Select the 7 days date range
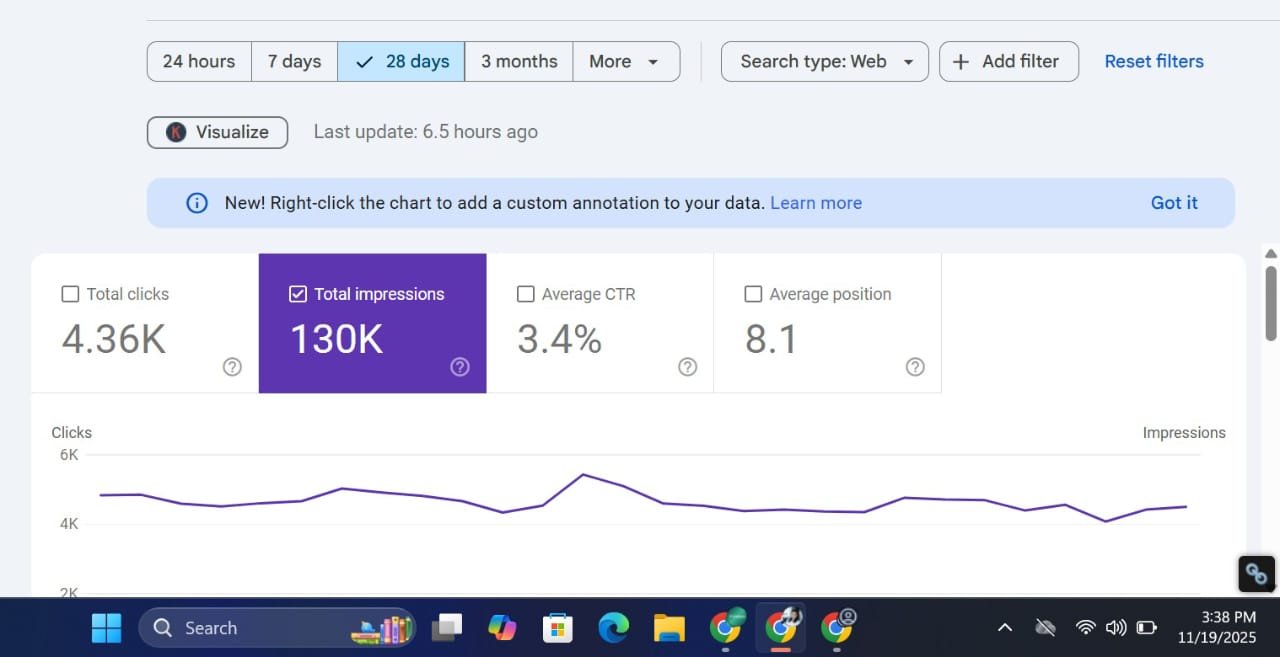Viewport: 1280px width, 657px height. coord(294,61)
